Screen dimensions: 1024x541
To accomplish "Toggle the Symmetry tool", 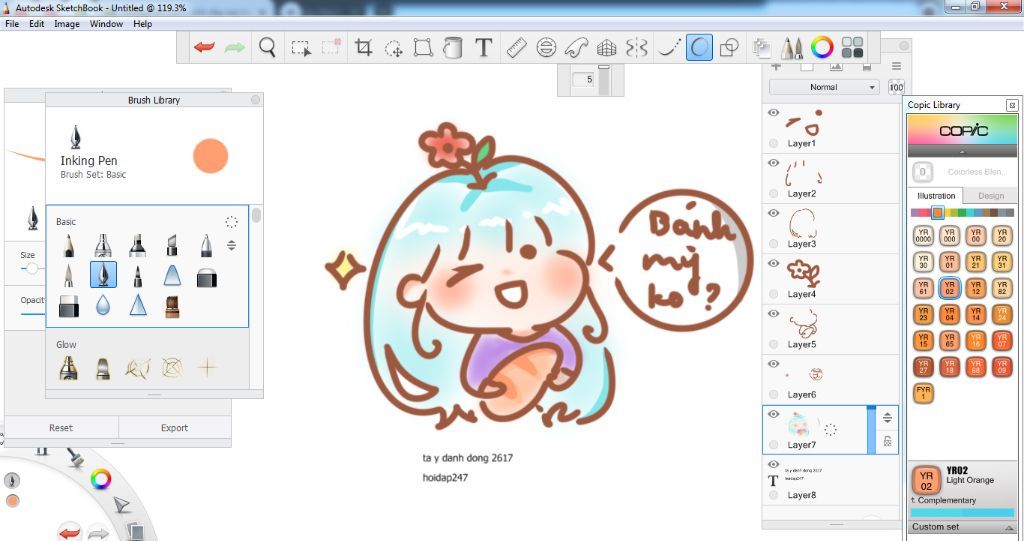I will 637,47.
